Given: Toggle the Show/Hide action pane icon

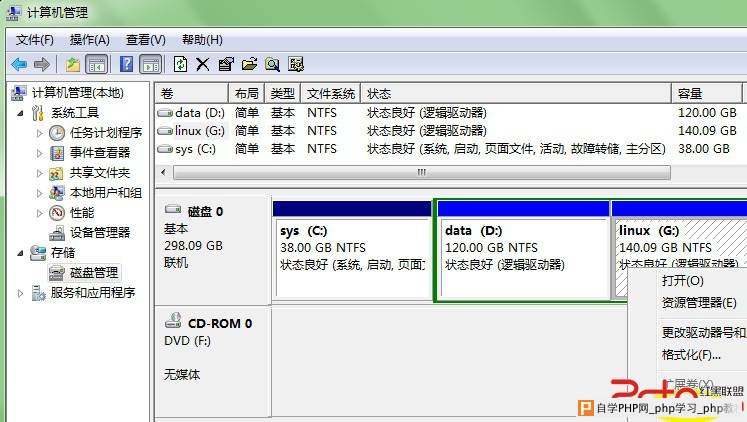Looking at the screenshot, I should (x=151, y=64).
